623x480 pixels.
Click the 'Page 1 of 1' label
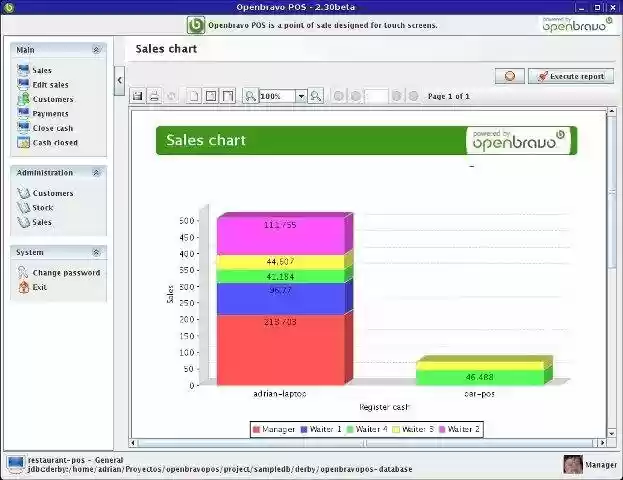click(449, 96)
